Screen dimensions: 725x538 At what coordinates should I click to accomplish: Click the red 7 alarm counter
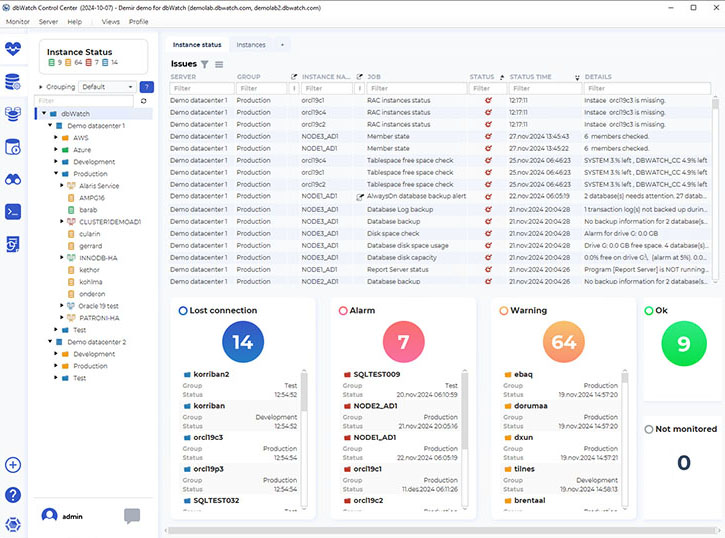tap(403, 342)
